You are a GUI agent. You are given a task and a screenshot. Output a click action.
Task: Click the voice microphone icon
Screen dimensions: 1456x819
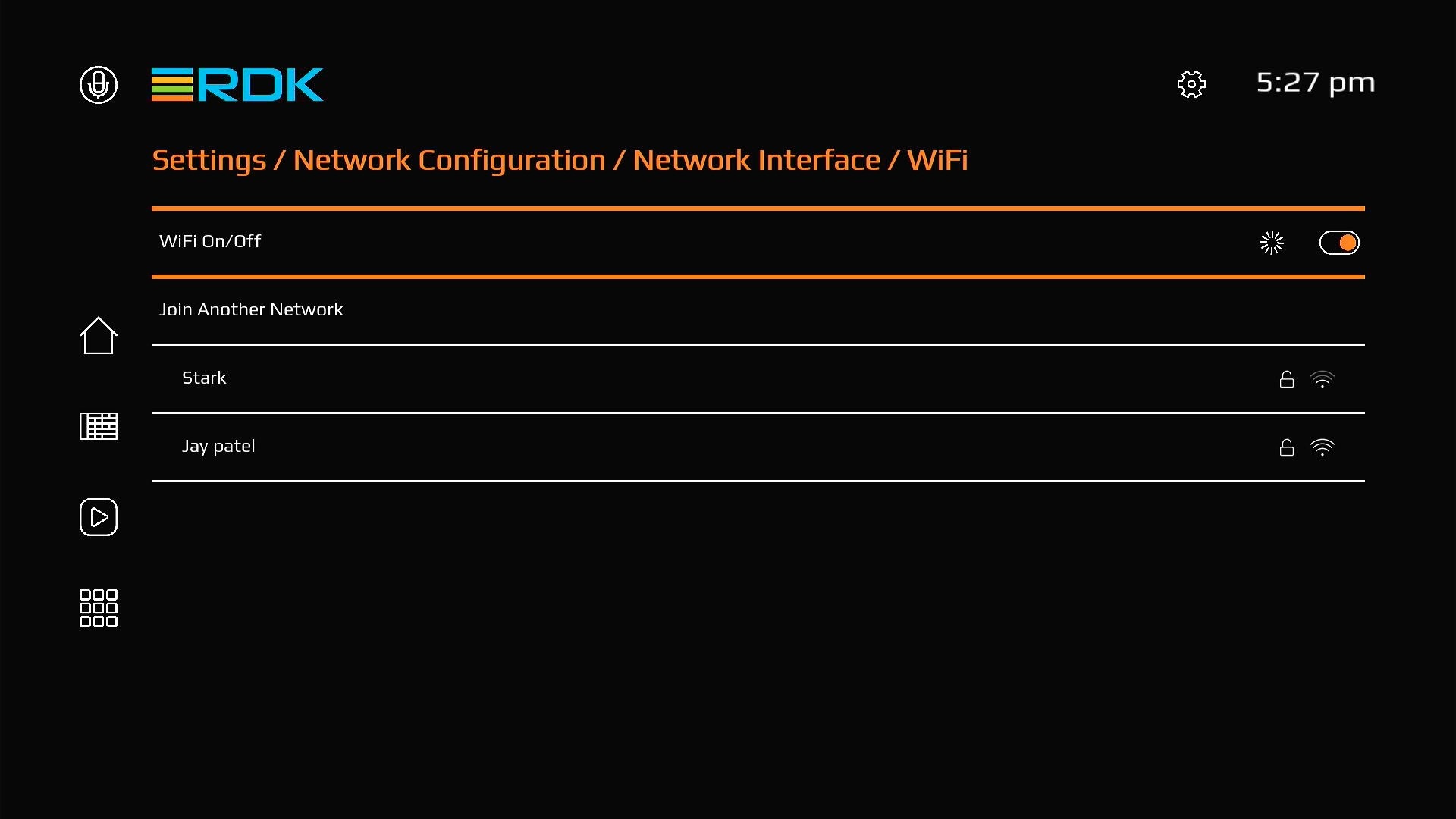click(99, 84)
